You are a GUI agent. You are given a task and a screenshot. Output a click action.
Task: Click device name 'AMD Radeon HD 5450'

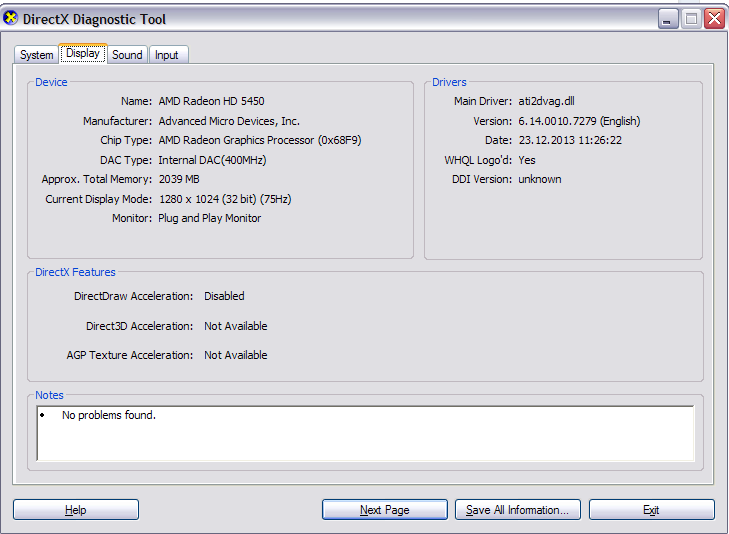click(x=212, y=101)
